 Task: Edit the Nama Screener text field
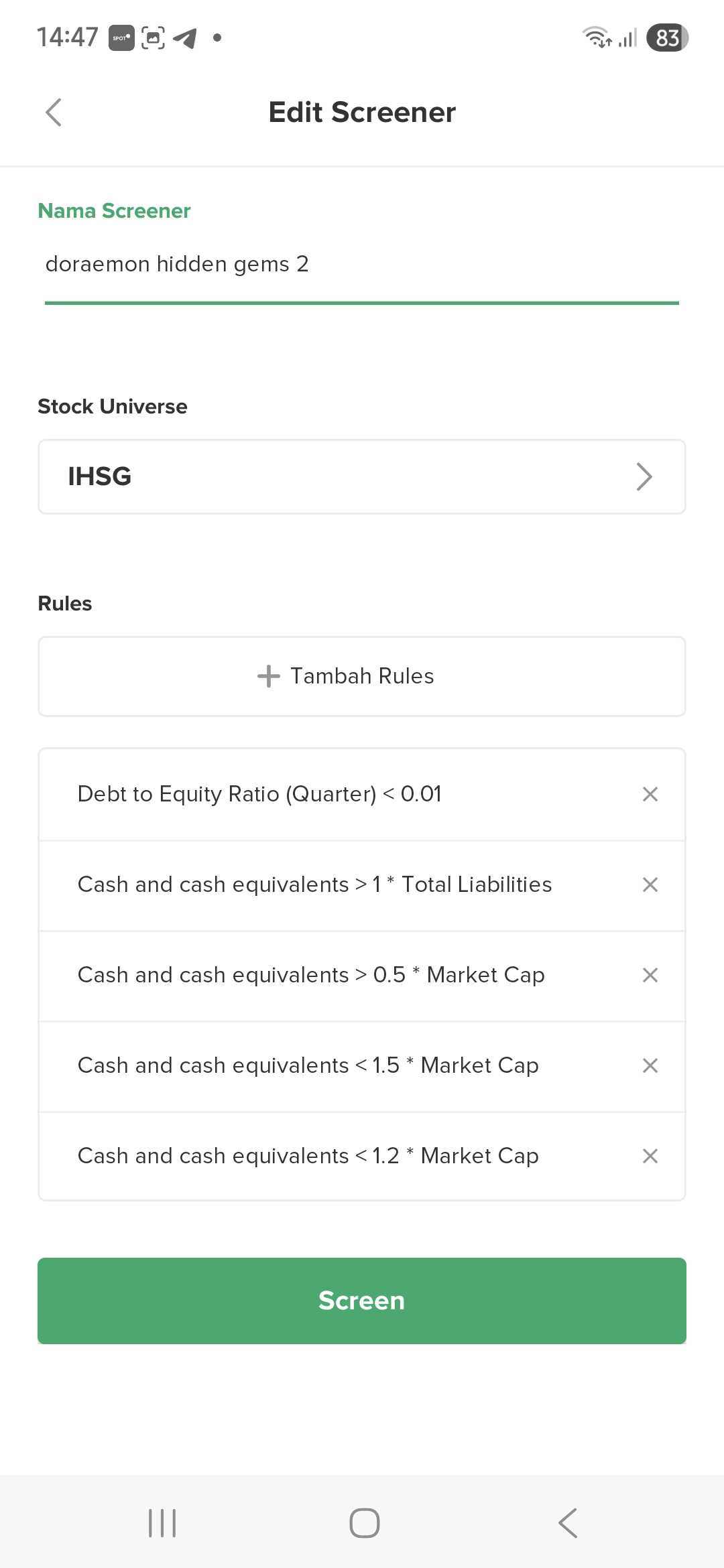362,265
